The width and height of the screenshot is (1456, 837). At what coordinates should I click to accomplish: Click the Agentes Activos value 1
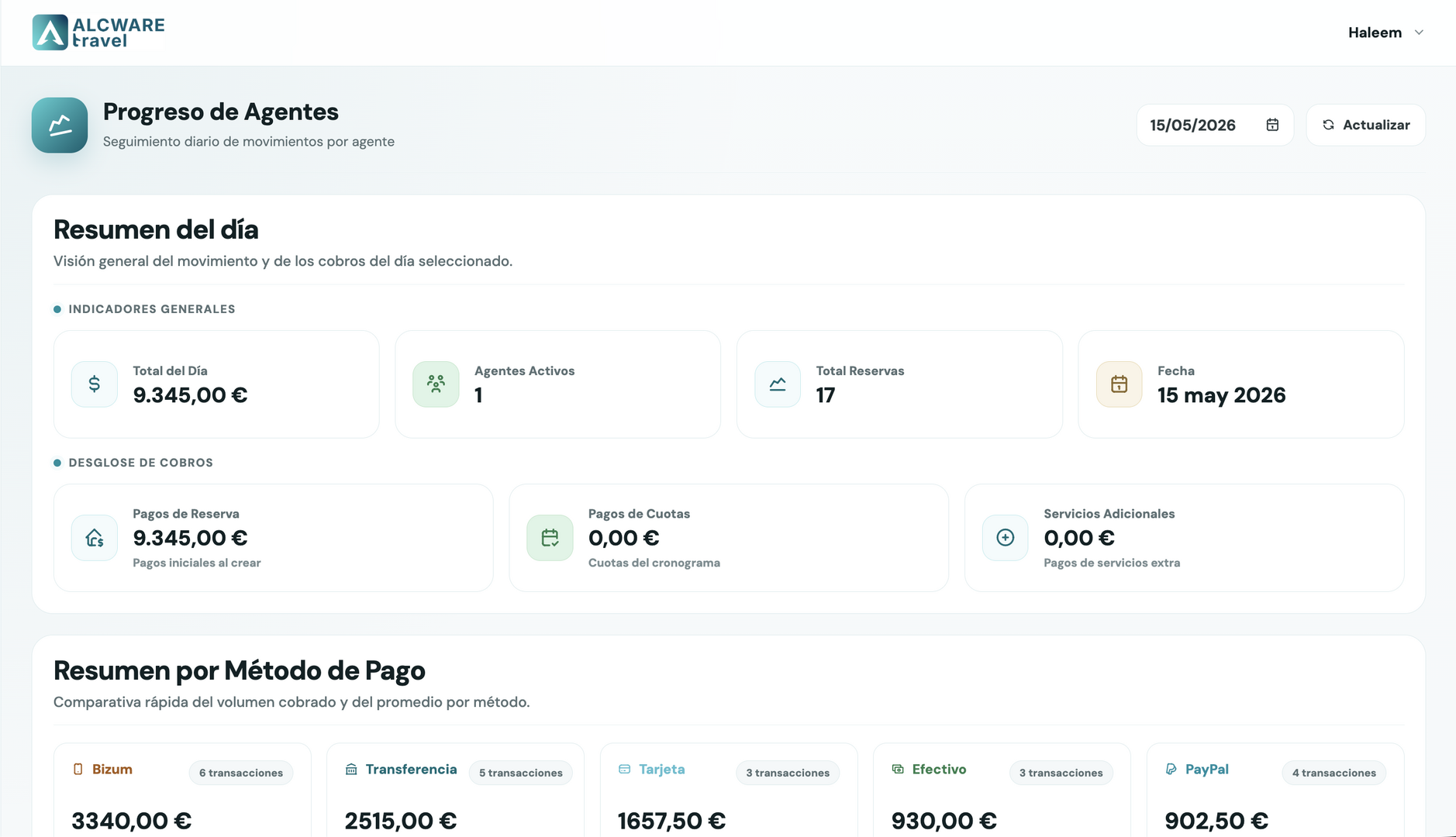(478, 395)
